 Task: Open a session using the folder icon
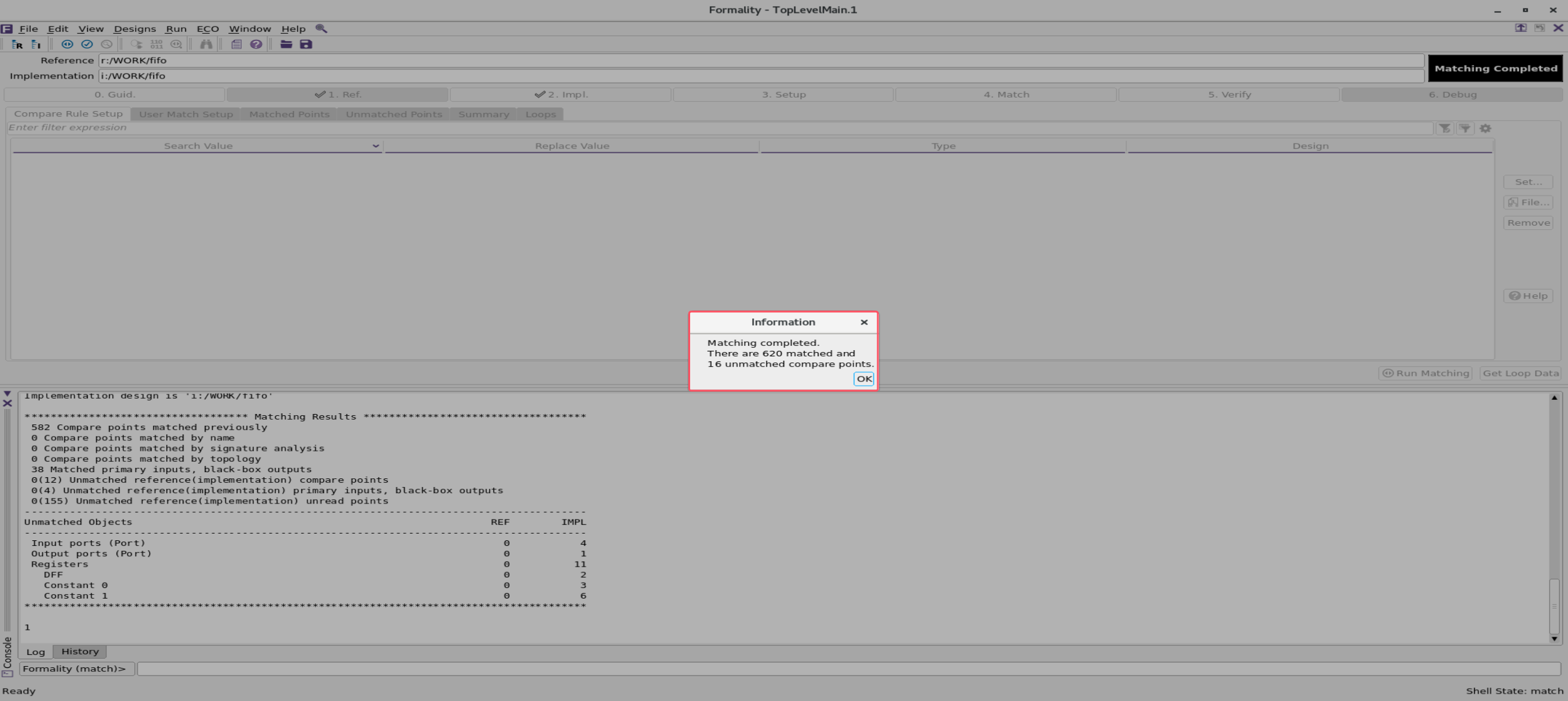[x=286, y=44]
